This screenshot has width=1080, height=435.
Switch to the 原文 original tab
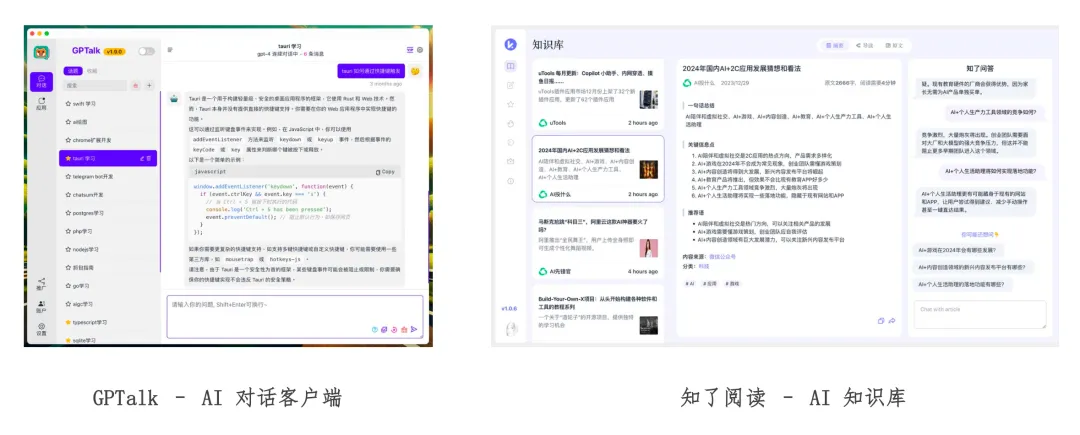(894, 45)
